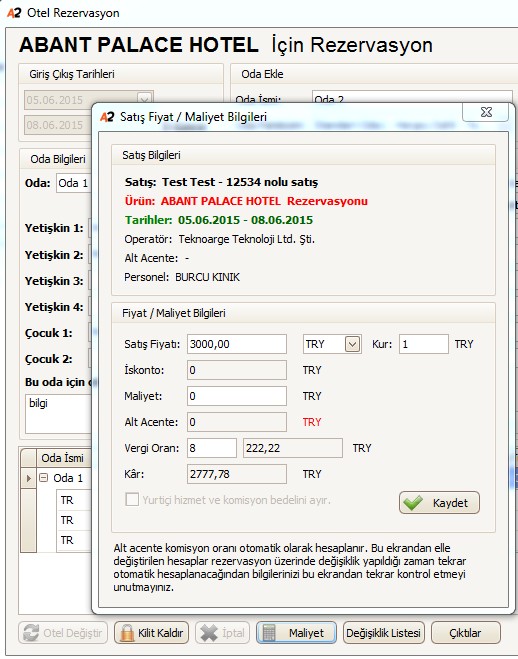This screenshot has width=518, height=659.
Task: Click the red TRY beside Alt Acente
Action: point(312,422)
